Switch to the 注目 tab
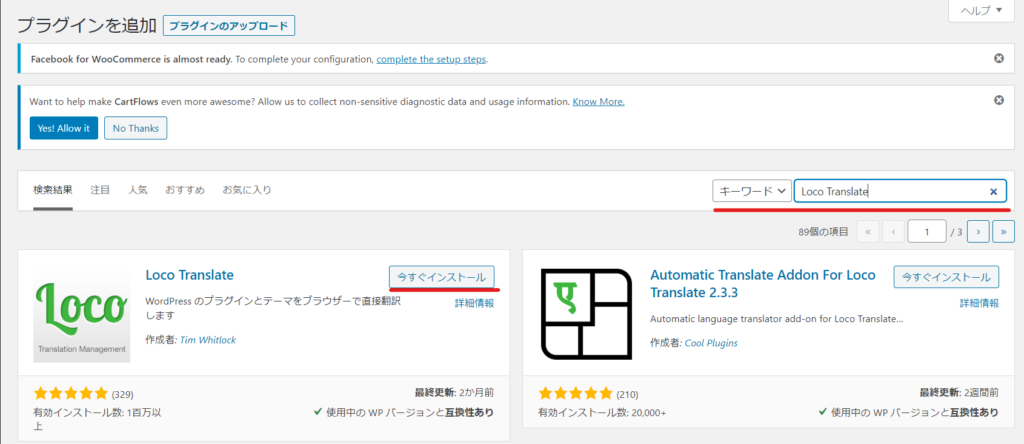Screen dimensions: 1024x444 [x=100, y=190]
